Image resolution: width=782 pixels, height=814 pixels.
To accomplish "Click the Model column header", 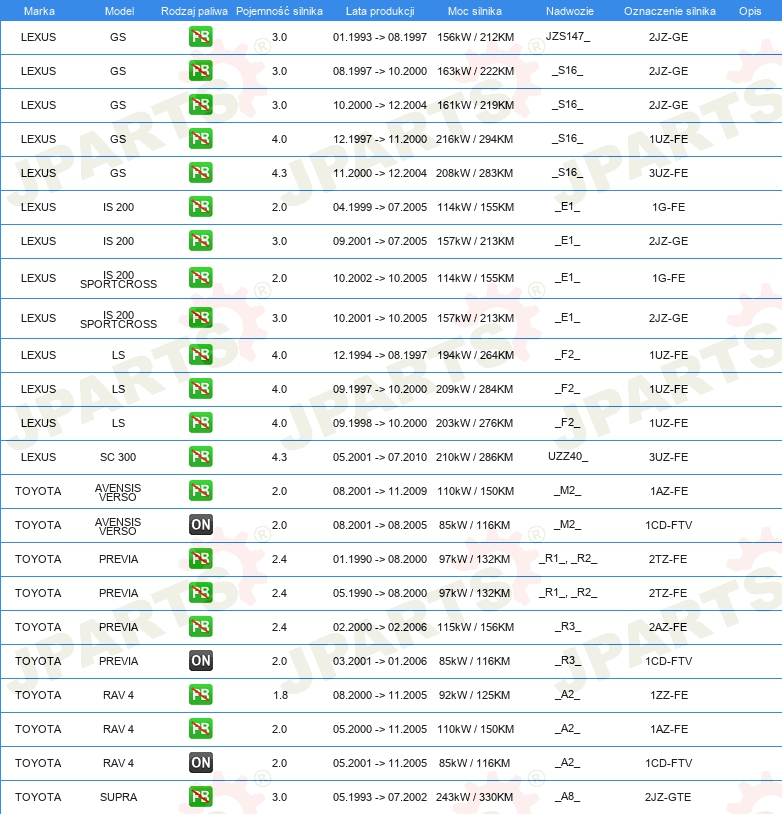I will click(119, 11).
